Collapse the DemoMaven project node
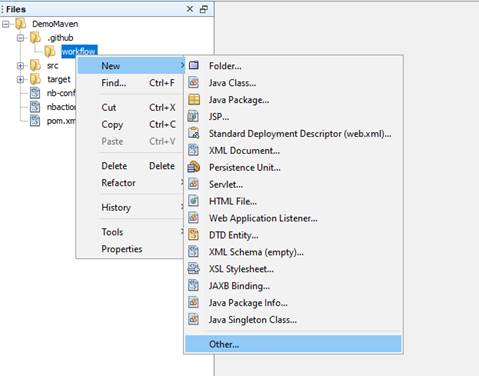 point(6,24)
